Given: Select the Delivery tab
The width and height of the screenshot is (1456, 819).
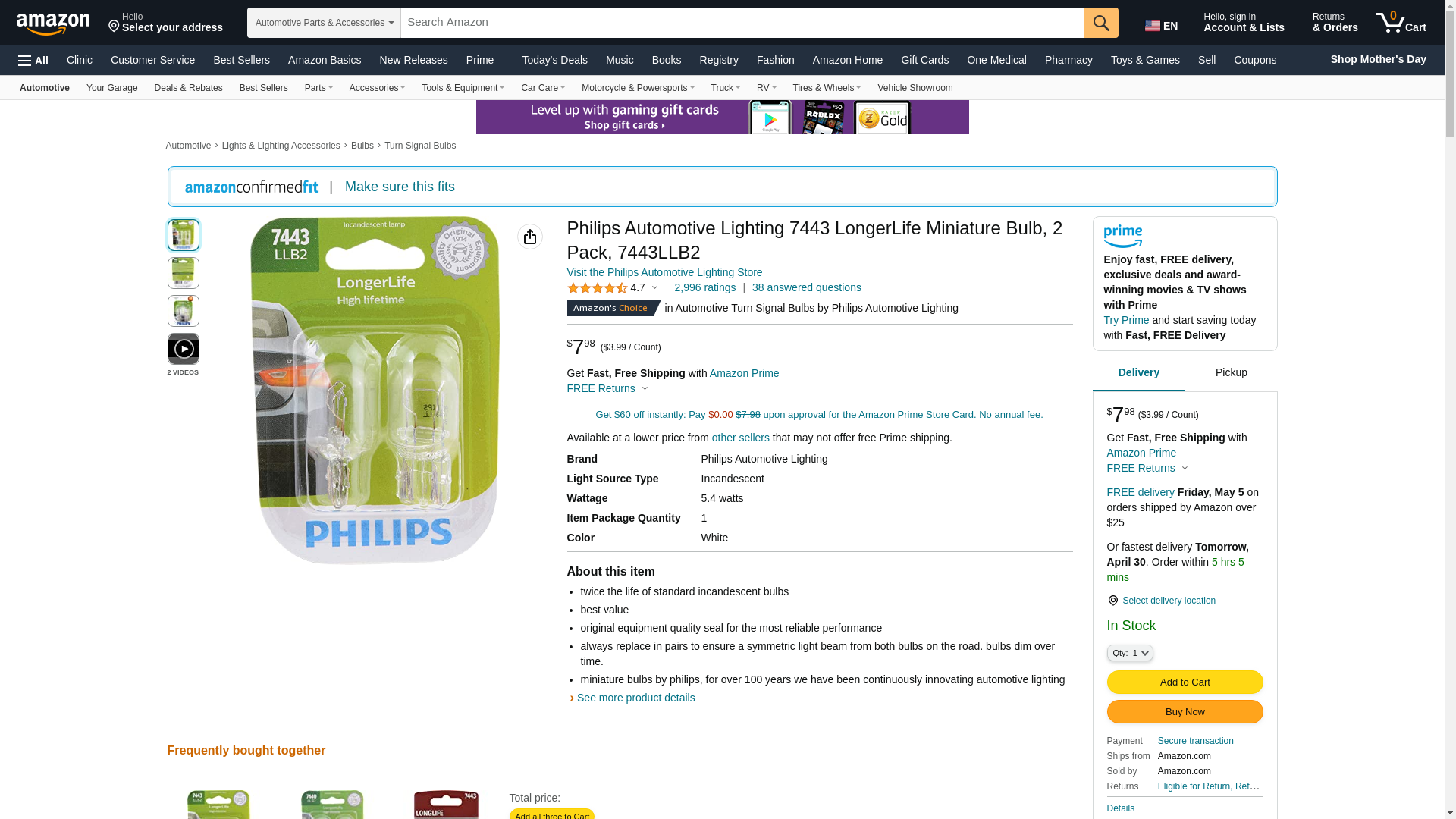Looking at the screenshot, I should [x=1139, y=372].
